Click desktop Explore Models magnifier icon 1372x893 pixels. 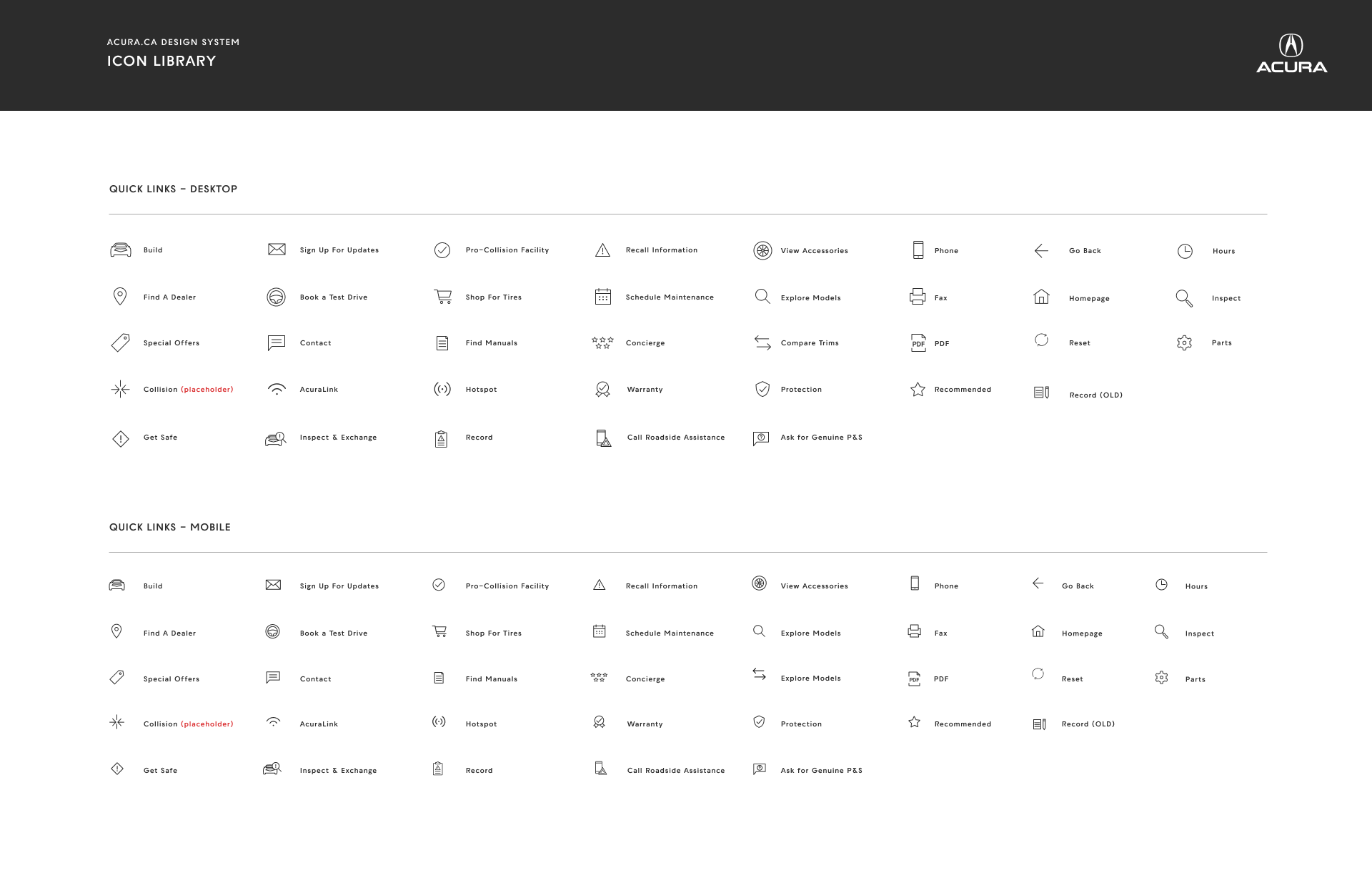pyautogui.click(x=762, y=297)
